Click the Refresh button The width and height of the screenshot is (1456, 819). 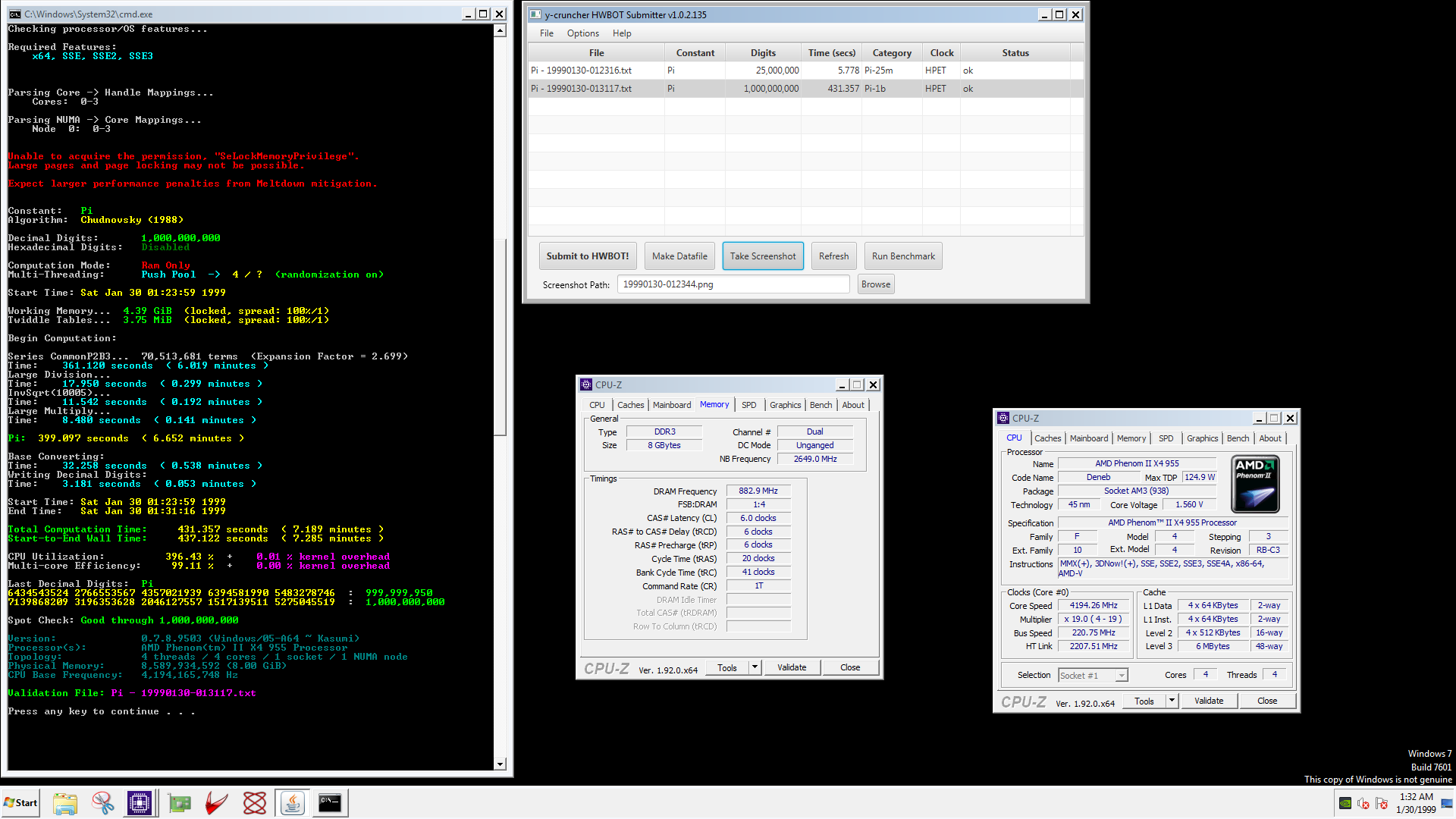click(x=834, y=256)
